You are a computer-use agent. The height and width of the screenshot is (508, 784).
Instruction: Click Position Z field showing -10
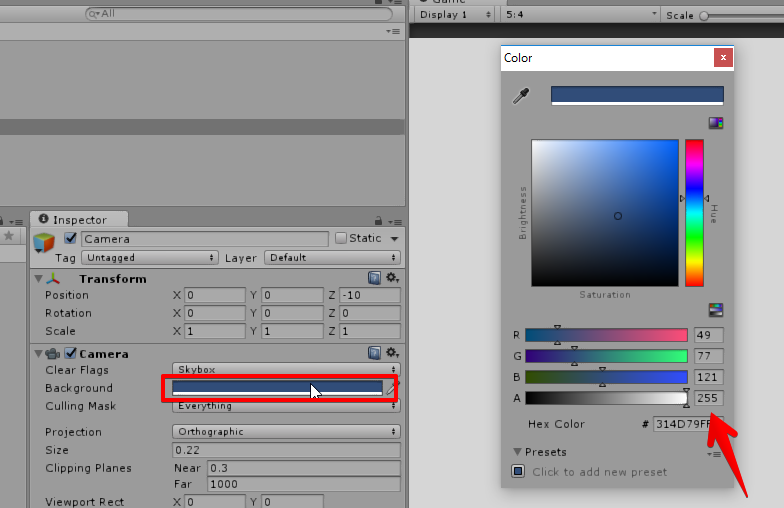pos(370,295)
